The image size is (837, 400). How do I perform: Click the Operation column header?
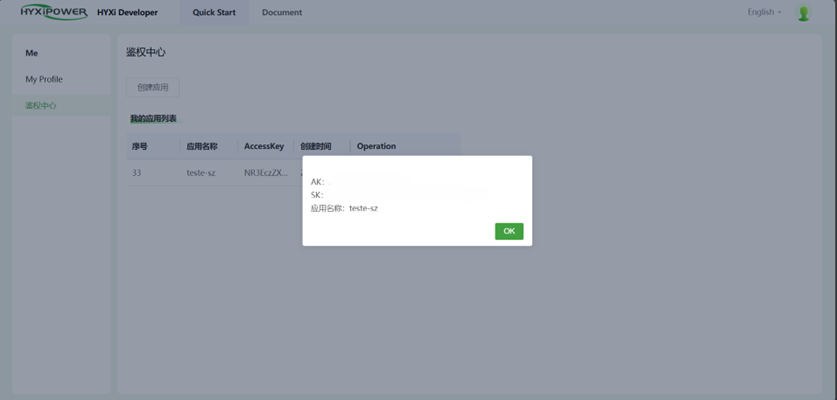pos(376,146)
